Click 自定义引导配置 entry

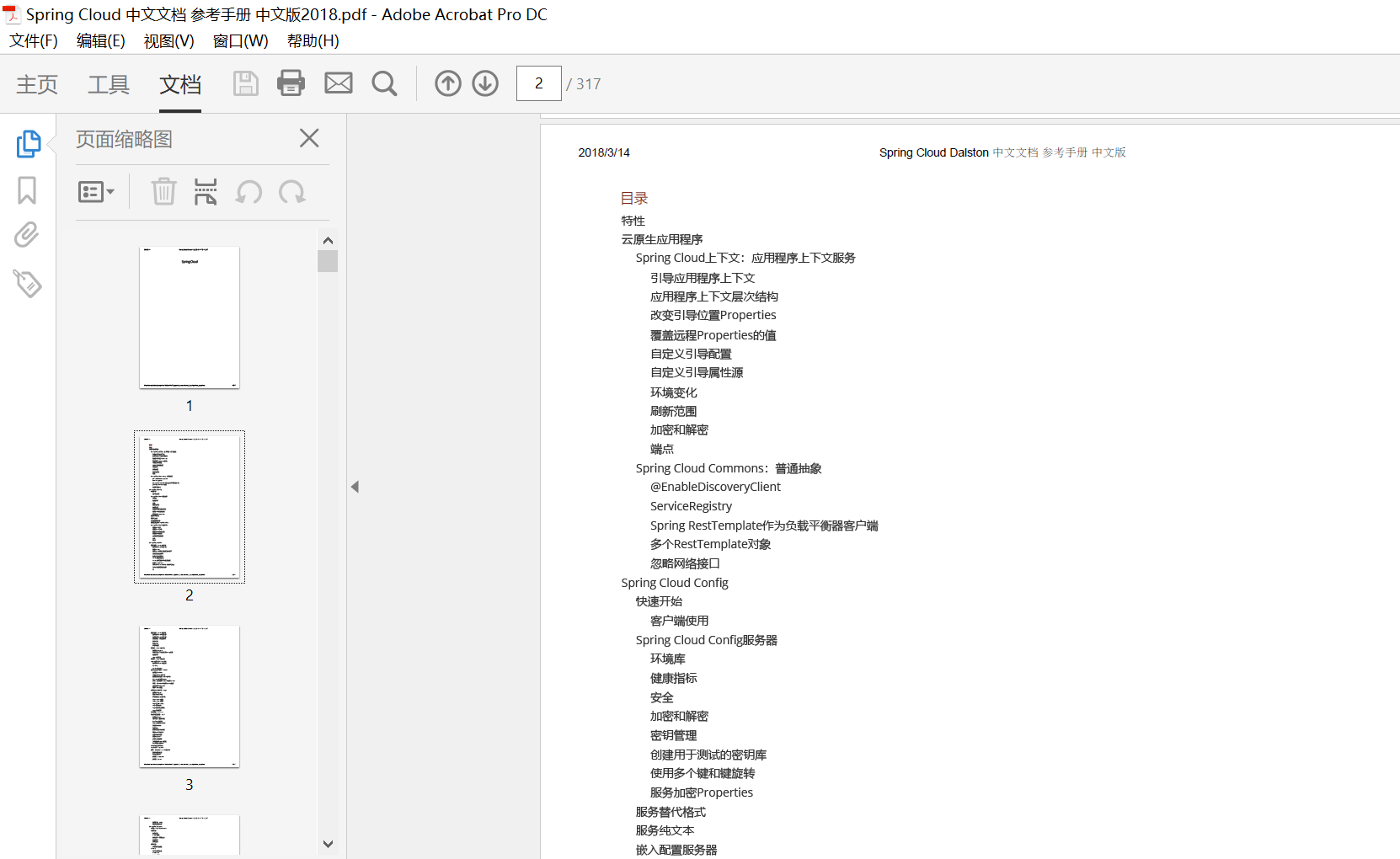tap(691, 354)
